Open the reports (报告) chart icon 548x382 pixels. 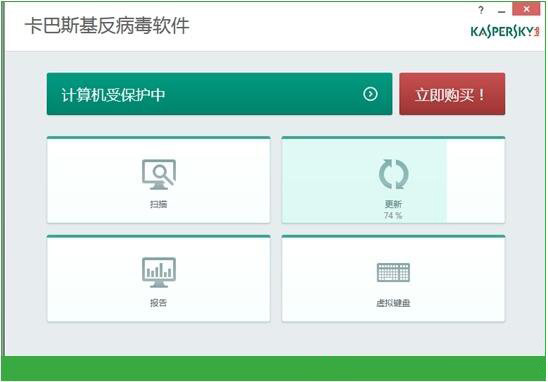tap(159, 273)
